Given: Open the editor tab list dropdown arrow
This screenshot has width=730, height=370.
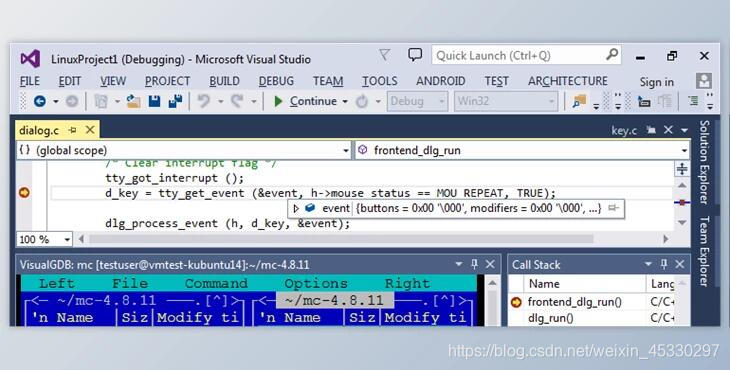Looking at the screenshot, I should point(684,130).
